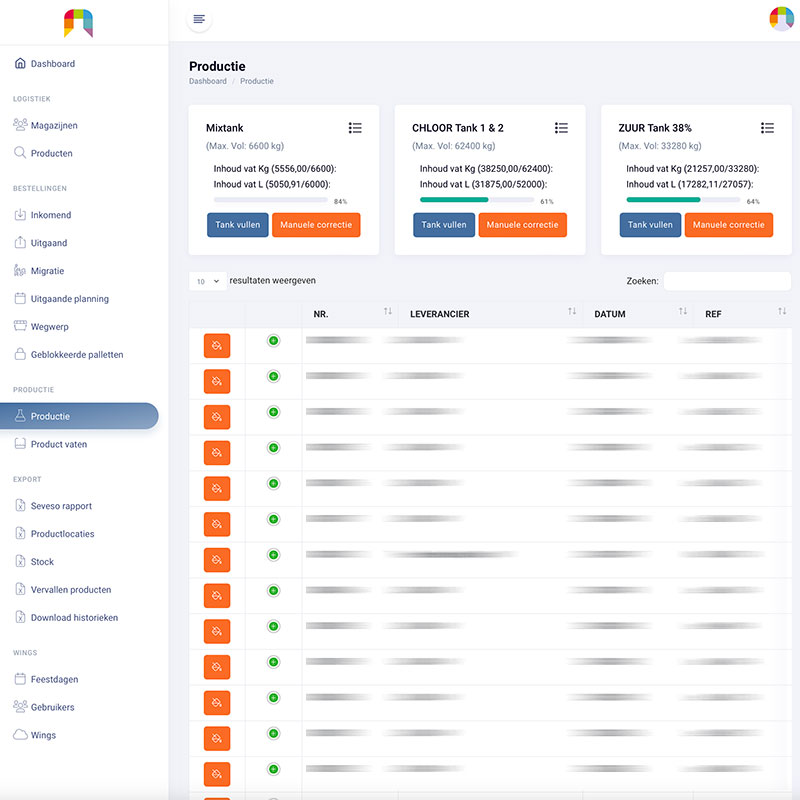Sort table by NR. column

(349, 314)
